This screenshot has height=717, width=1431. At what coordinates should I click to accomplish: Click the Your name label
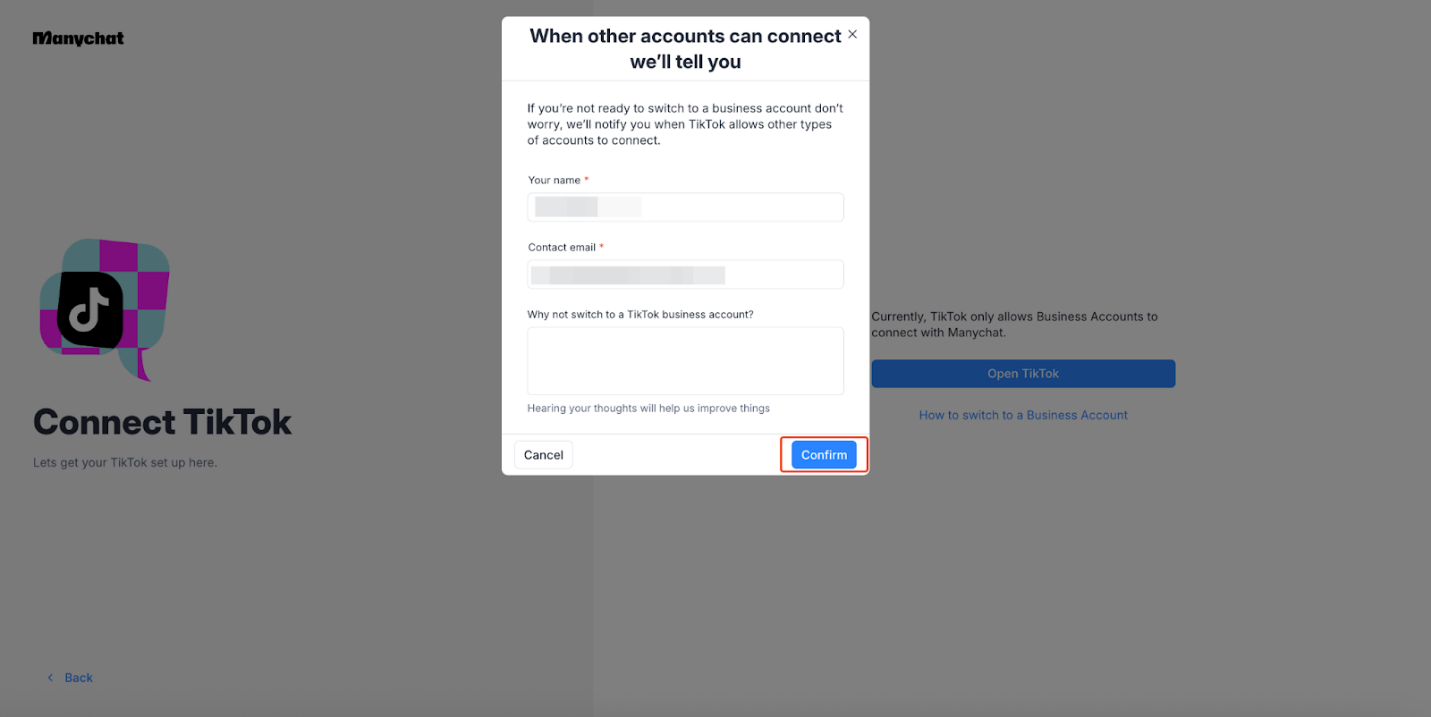pyautogui.click(x=554, y=180)
